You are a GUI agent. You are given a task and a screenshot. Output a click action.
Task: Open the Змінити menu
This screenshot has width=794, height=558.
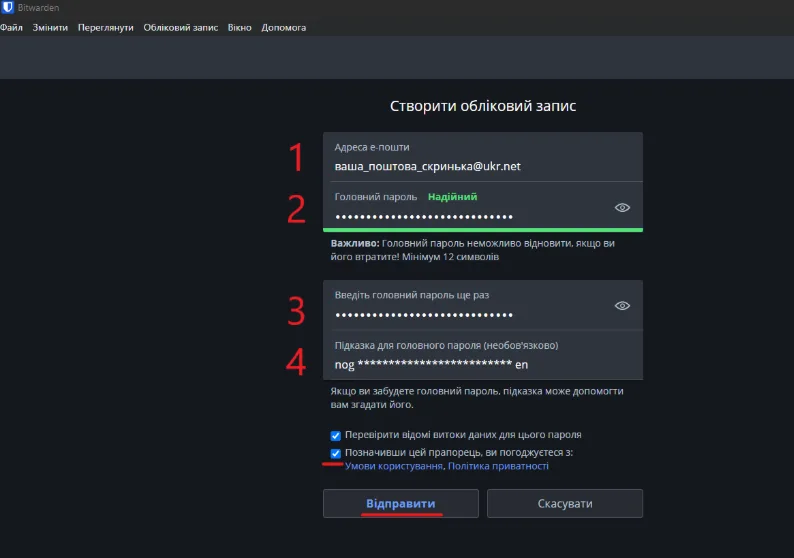50,27
